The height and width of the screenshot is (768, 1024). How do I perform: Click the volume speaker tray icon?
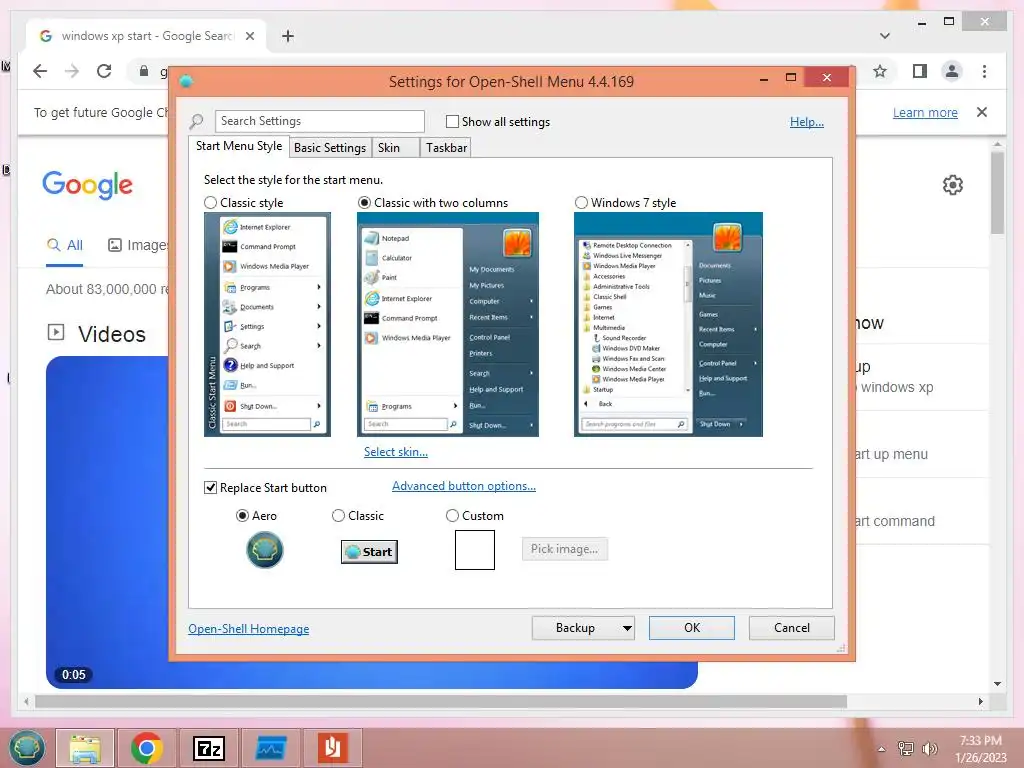coord(929,748)
